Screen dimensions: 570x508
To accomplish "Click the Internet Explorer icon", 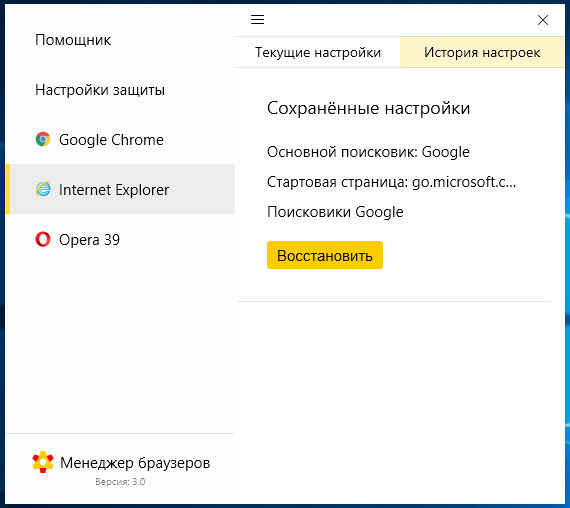I will [x=43, y=189].
